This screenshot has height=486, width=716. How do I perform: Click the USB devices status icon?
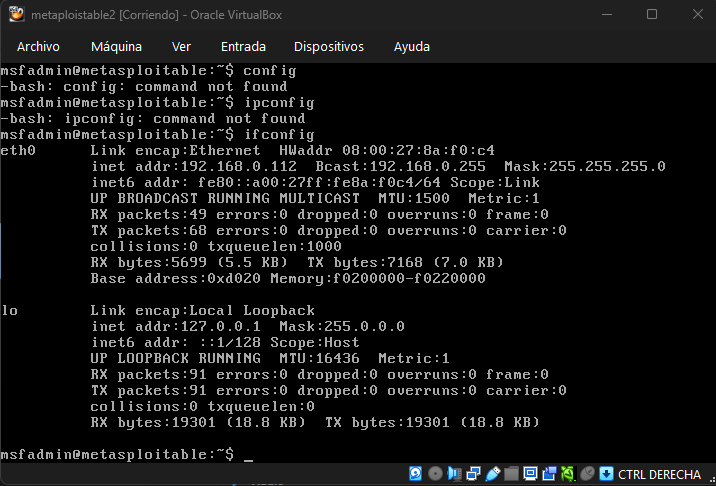point(492,474)
